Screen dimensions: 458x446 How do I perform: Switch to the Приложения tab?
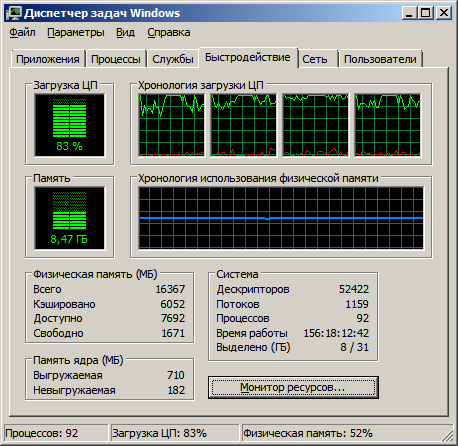tap(48, 59)
